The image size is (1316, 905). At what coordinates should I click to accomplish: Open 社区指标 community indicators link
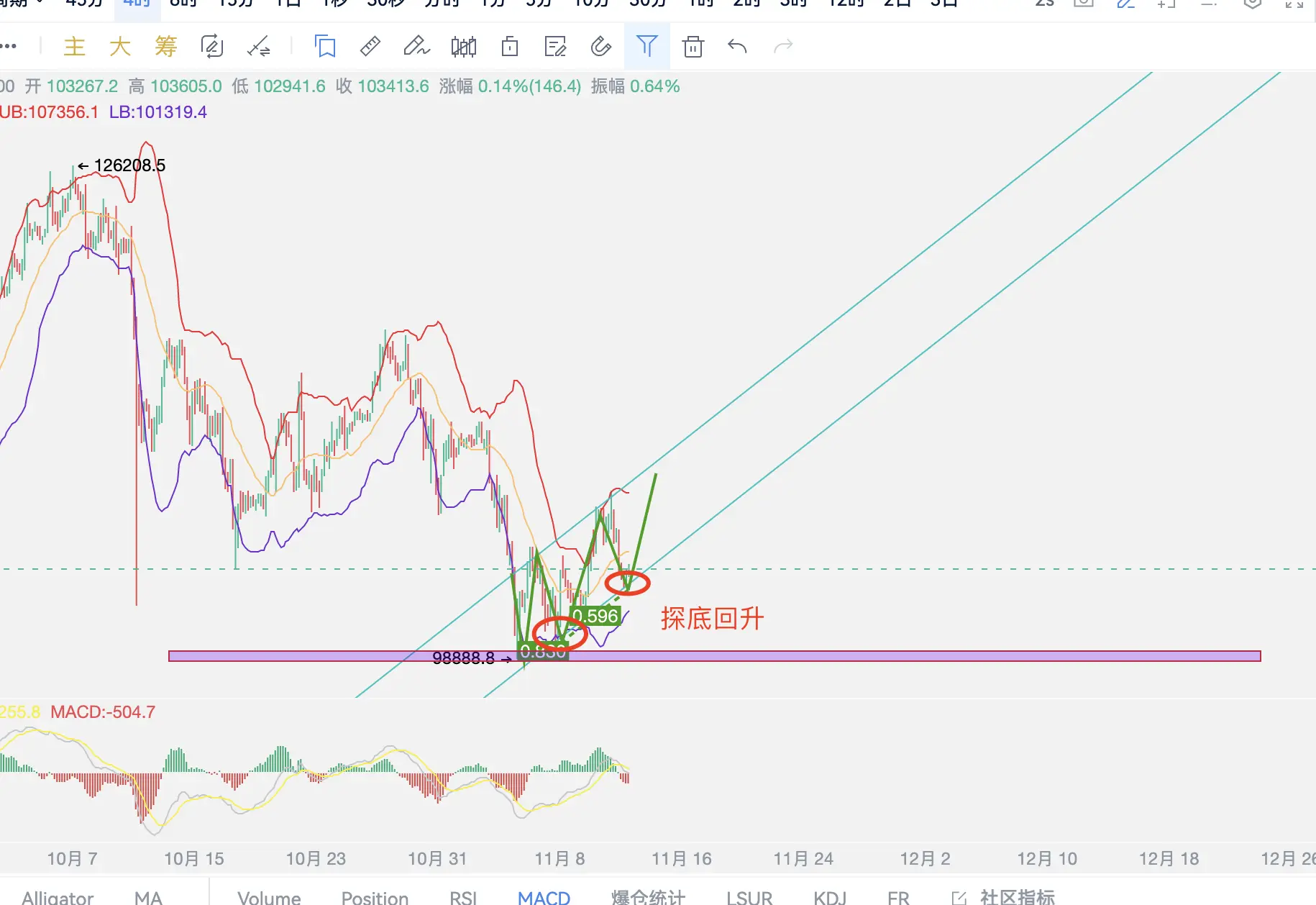pos(1005,897)
